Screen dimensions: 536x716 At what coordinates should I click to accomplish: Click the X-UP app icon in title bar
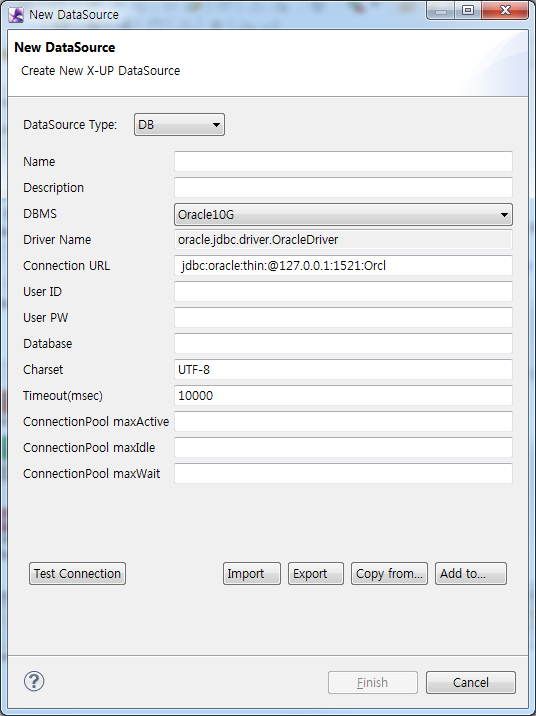(16, 15)
